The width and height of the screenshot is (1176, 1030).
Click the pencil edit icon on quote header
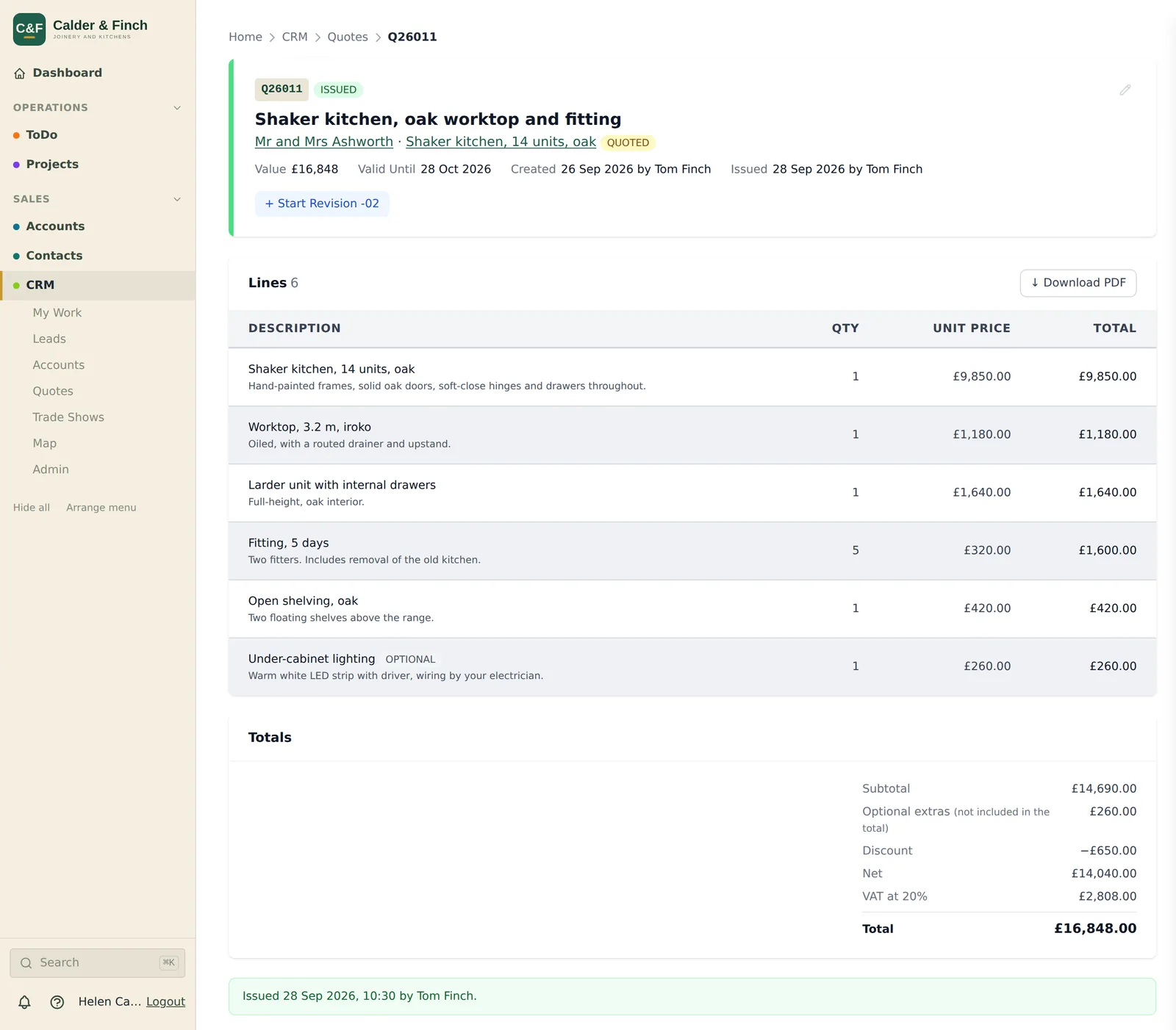coord(1125,90)
